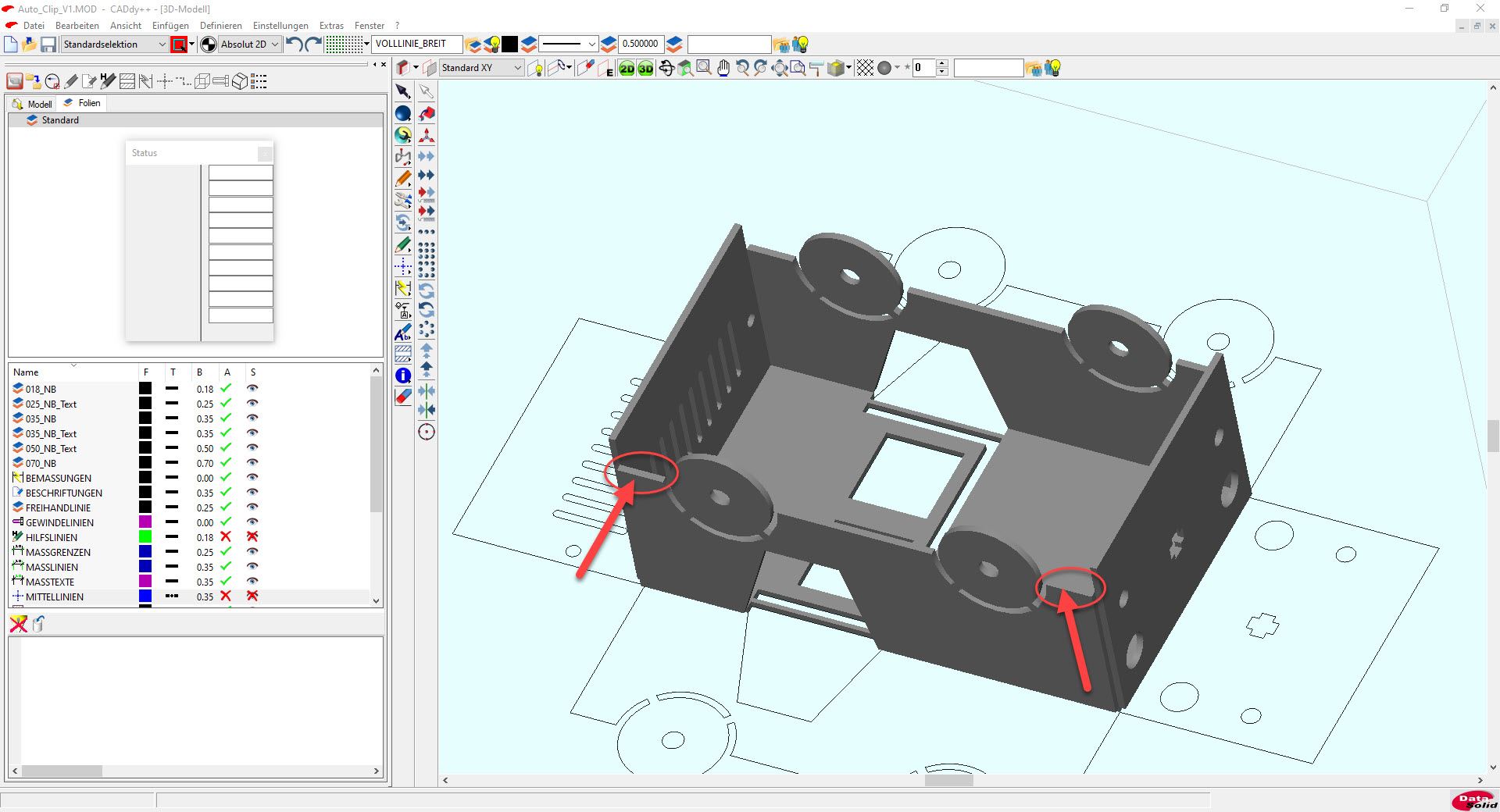Activate 3D view with the green 3D button
Viewport: 1500px width, 812px height.
[645, 69]
